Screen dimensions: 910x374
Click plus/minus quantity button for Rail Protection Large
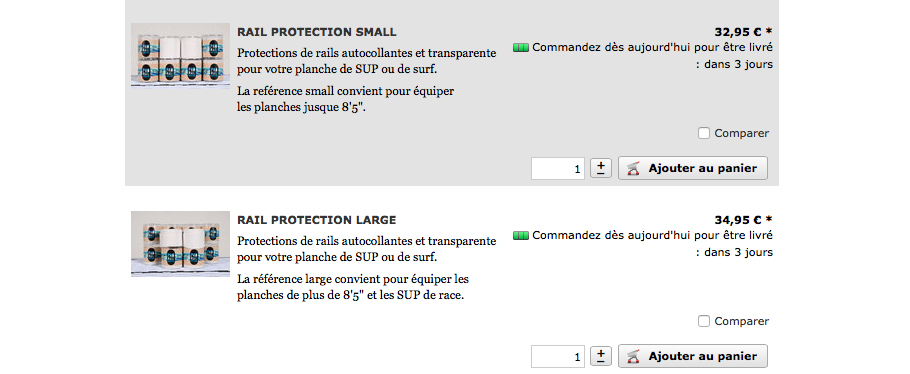point(601,357)
